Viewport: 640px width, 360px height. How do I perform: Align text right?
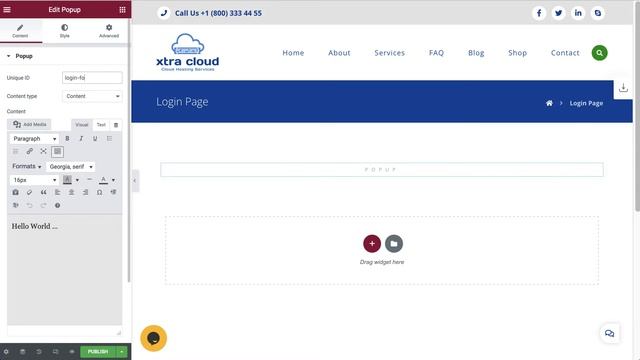pyautogui.click(x=85, y=192)
